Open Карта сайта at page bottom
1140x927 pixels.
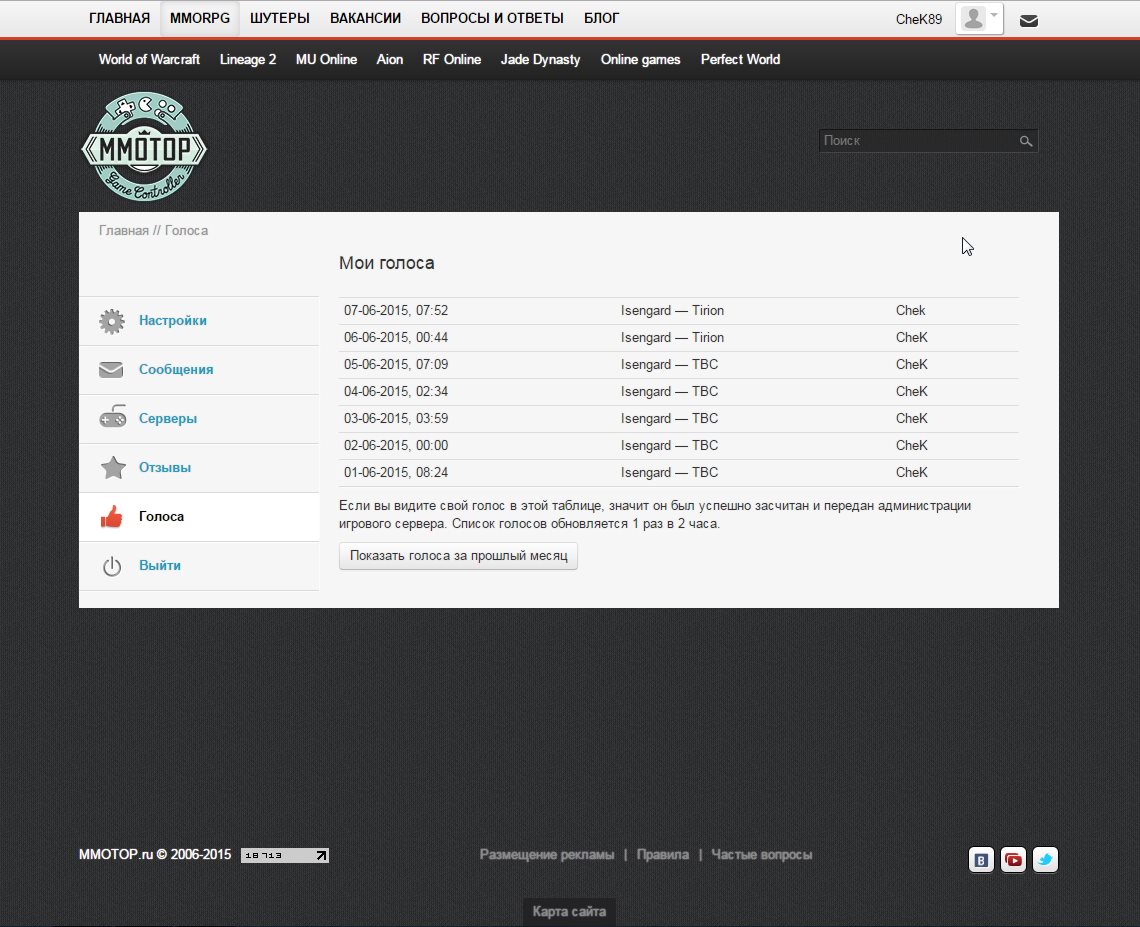pyautogui.click(x=569, y=911)
